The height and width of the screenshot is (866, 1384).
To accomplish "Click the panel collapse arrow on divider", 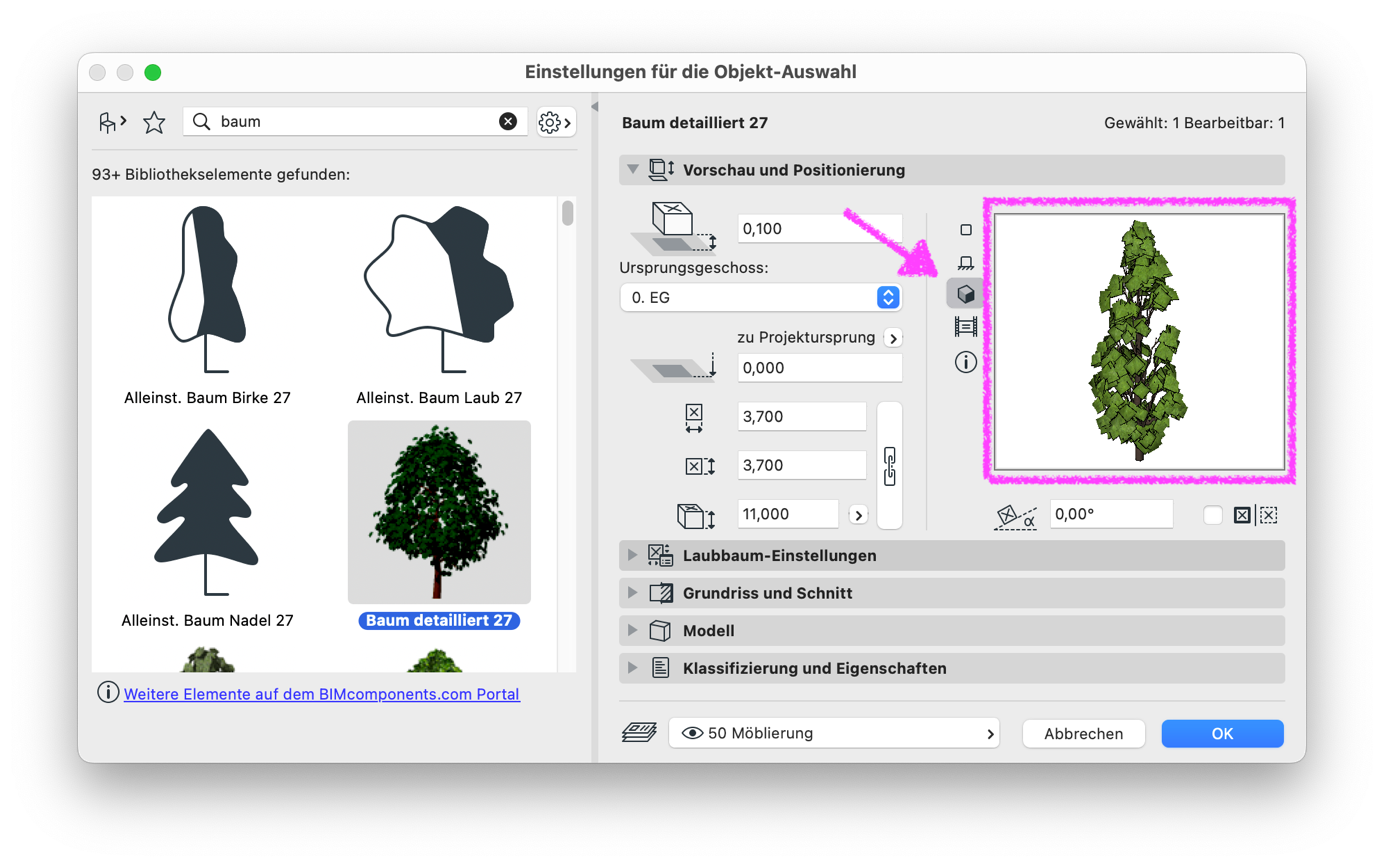I will point(593,107).
